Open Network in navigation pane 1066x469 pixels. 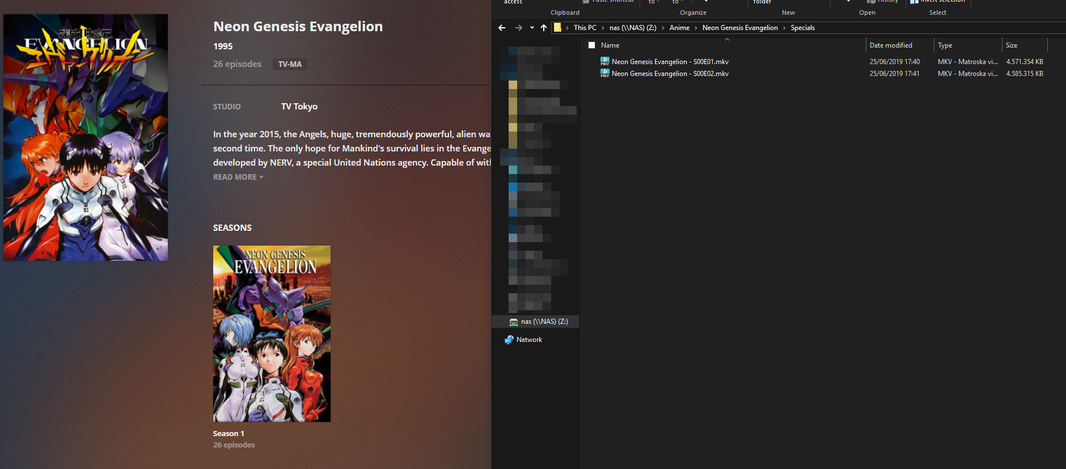pos(529,339)
